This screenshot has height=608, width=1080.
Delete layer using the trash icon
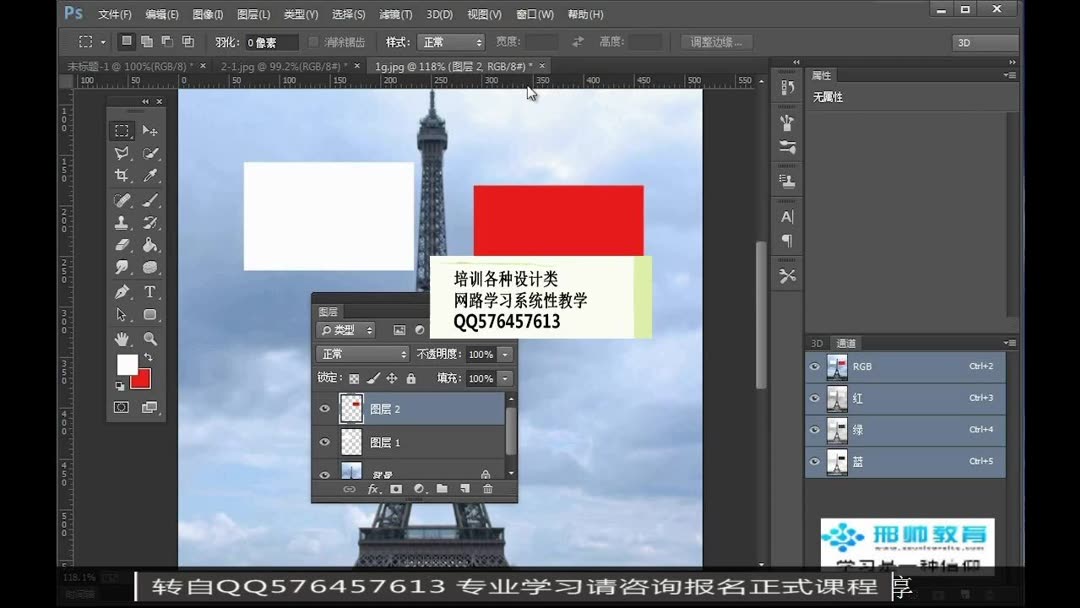coord(488,489)
